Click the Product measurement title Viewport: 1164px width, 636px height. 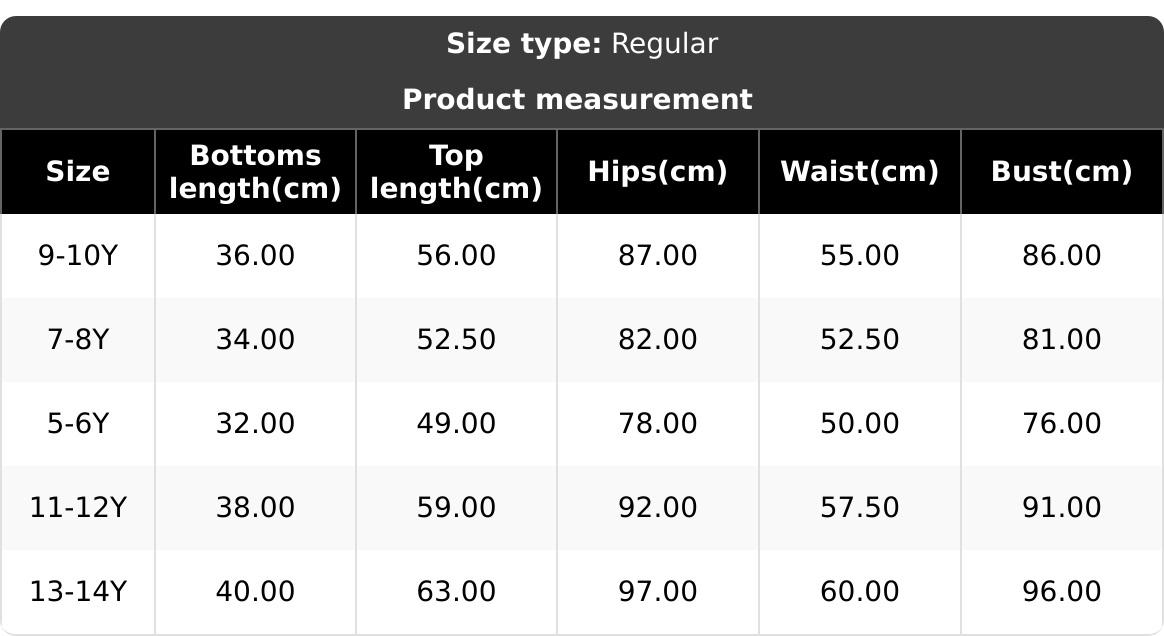577,100
